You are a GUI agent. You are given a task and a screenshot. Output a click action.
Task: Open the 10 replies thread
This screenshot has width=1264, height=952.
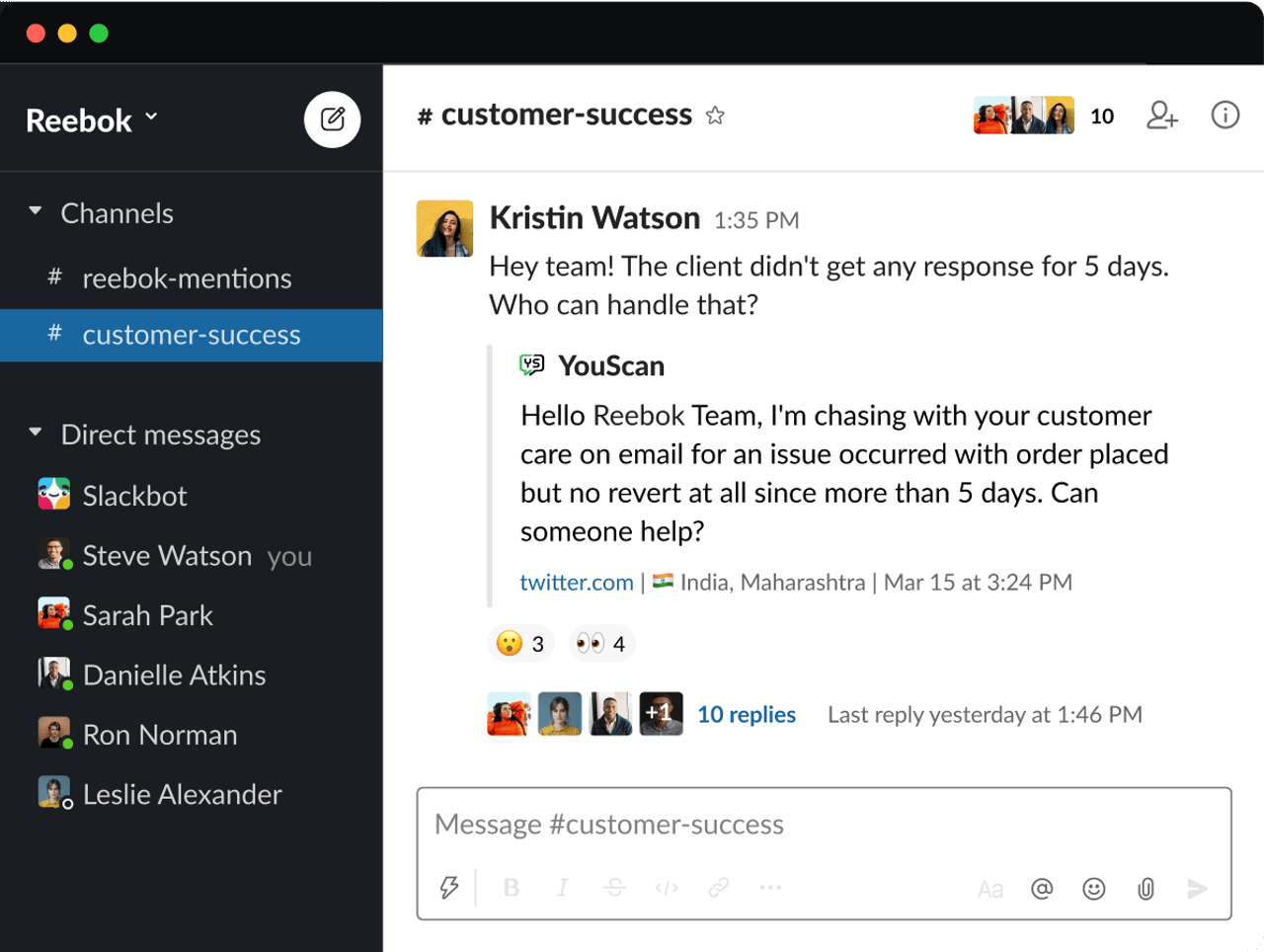746,714
